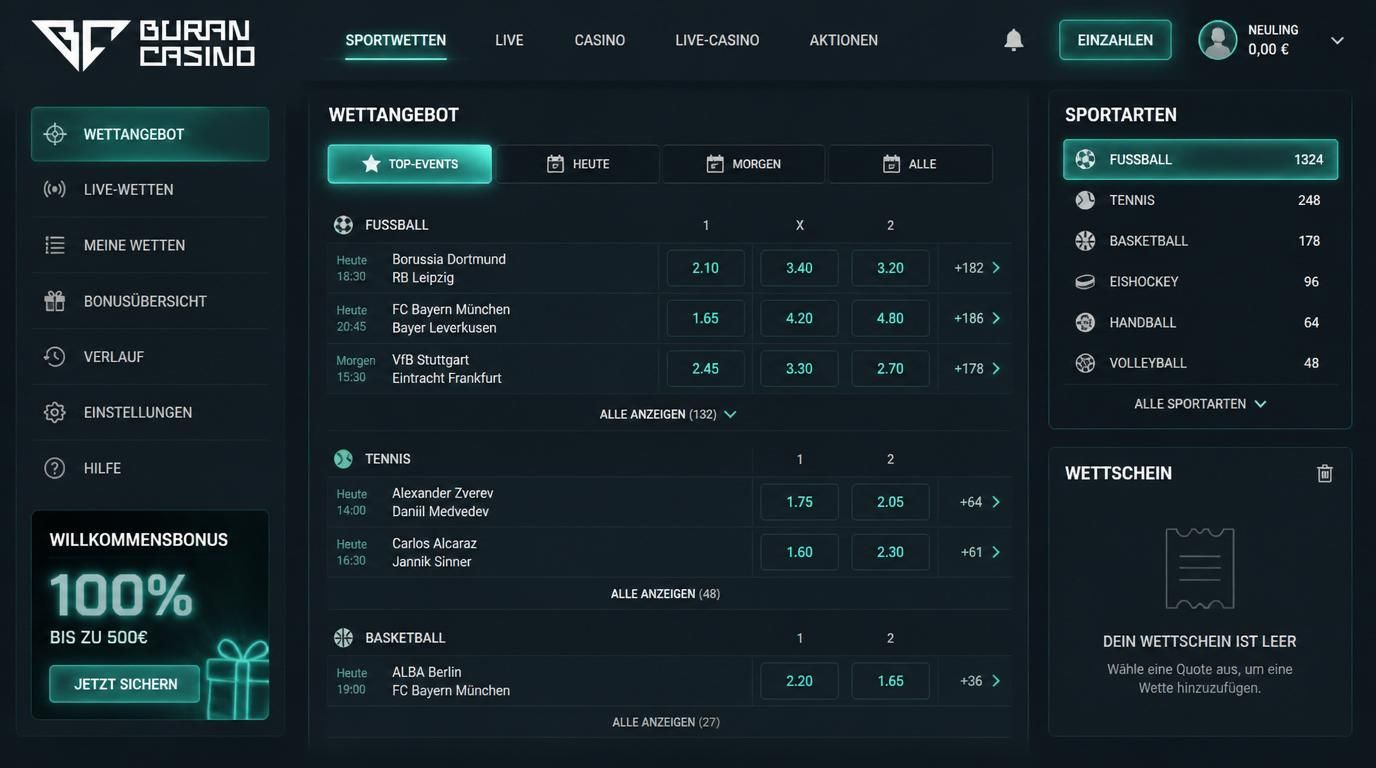The height and width of the screenshot is (768, 1376).
Task: Select draw odds 4.20 for Bayern match
Action: pos(799,318)
